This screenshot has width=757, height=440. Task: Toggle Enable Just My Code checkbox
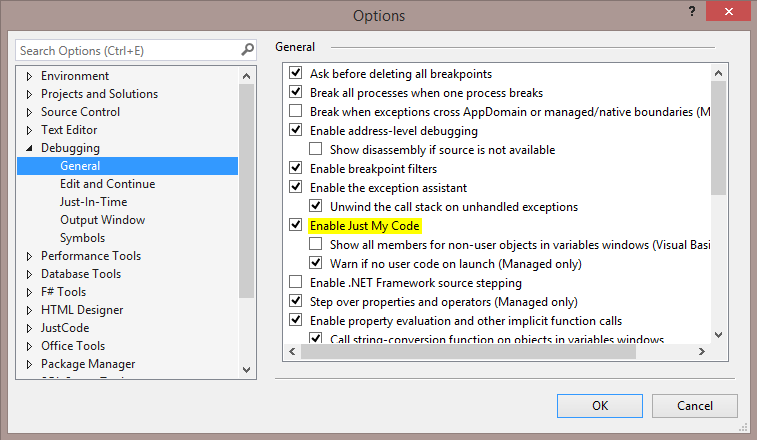[x=295, y=226]
